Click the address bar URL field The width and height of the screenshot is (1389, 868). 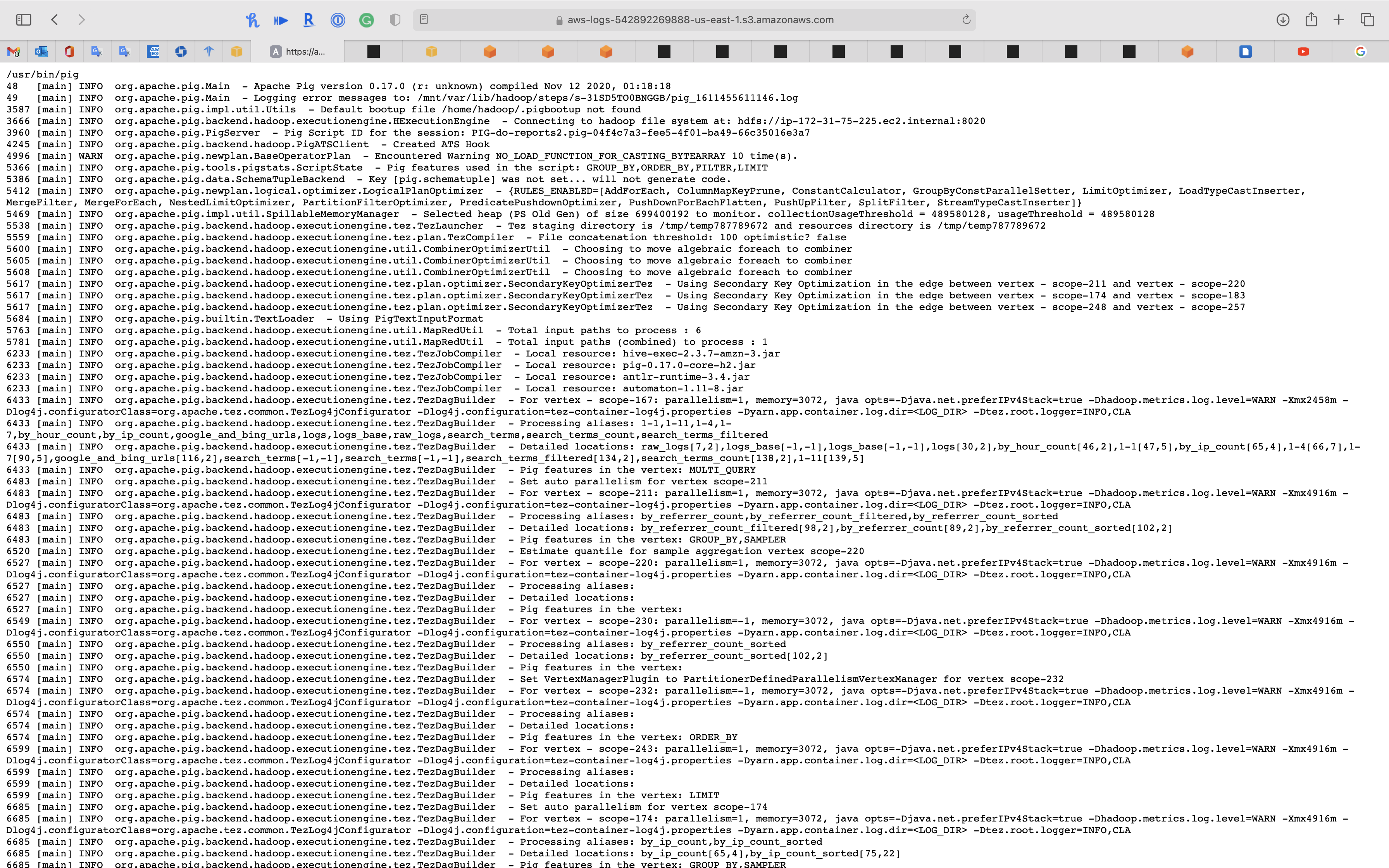pos(700,20)
